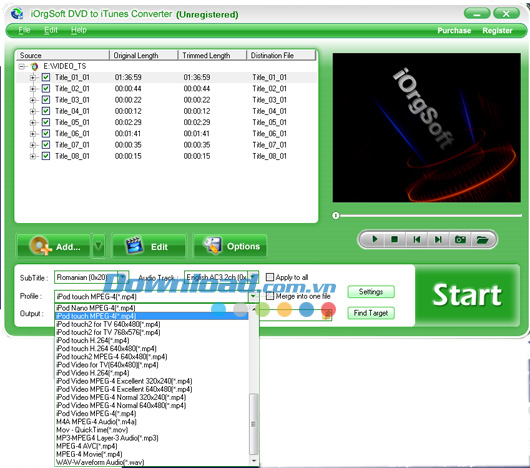Take a snapshot with camera icon
Screen dimensions: 530x468
[x=460, y=239]
